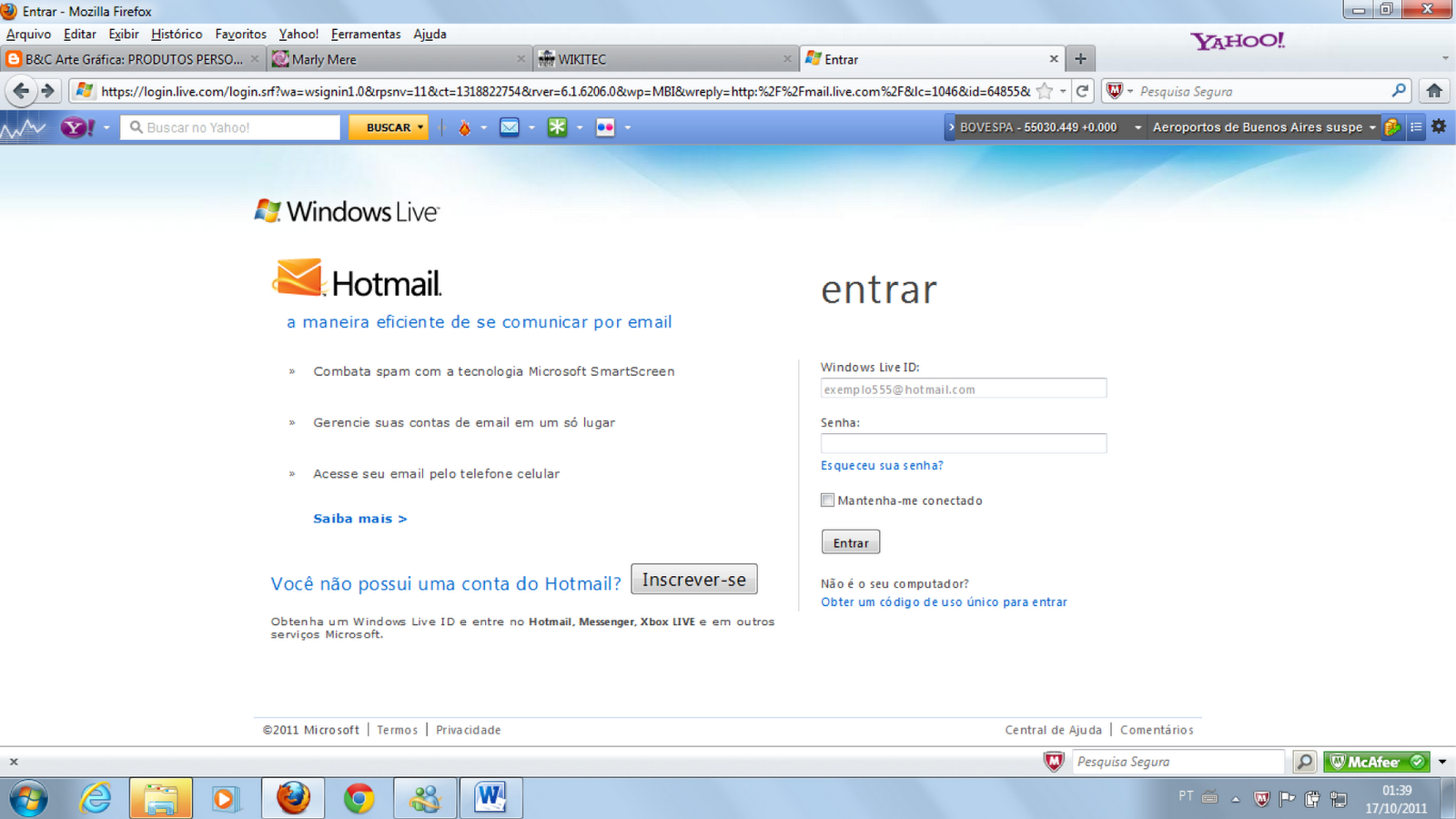Click the Action Center flag in system tray
This screenshot has width=1456, height=819.
(x=1287, y=799)
